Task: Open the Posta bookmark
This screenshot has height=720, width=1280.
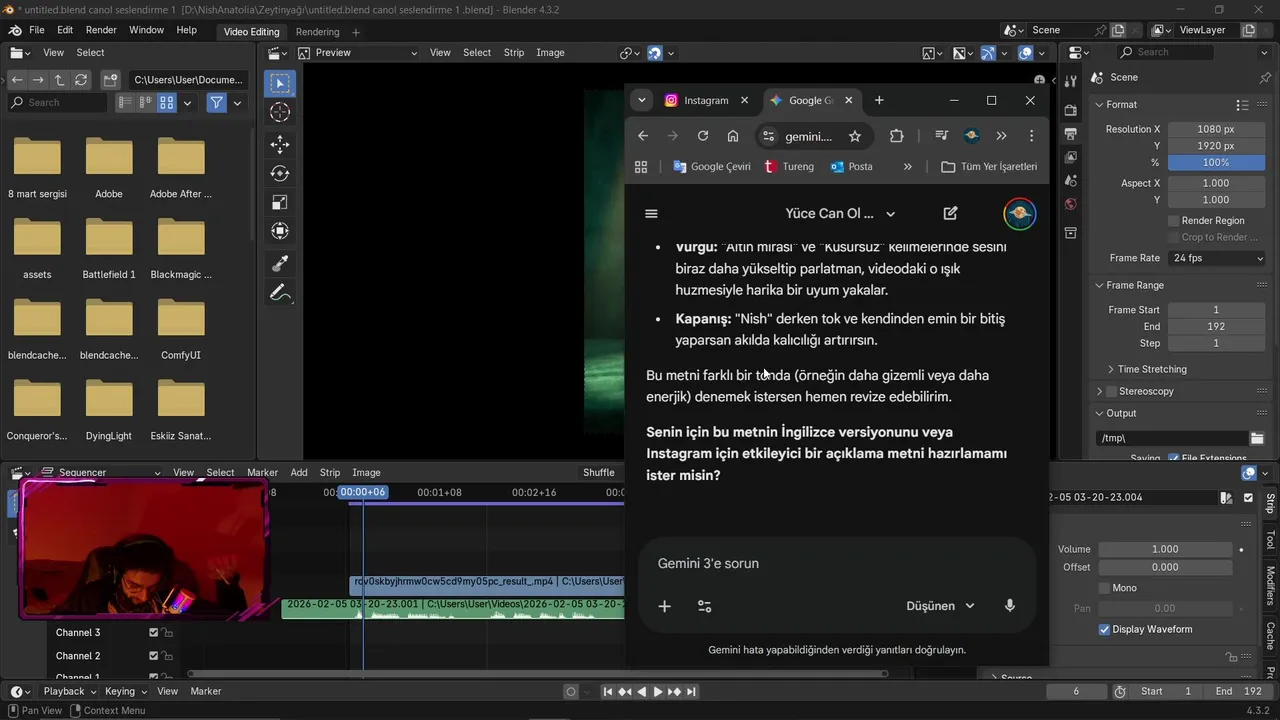Action: pos(851,167)
